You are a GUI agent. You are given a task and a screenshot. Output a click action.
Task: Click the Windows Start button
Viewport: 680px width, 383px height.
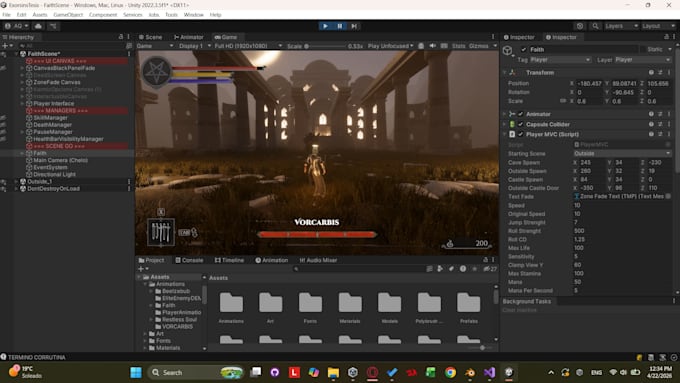tap(136, 372)
